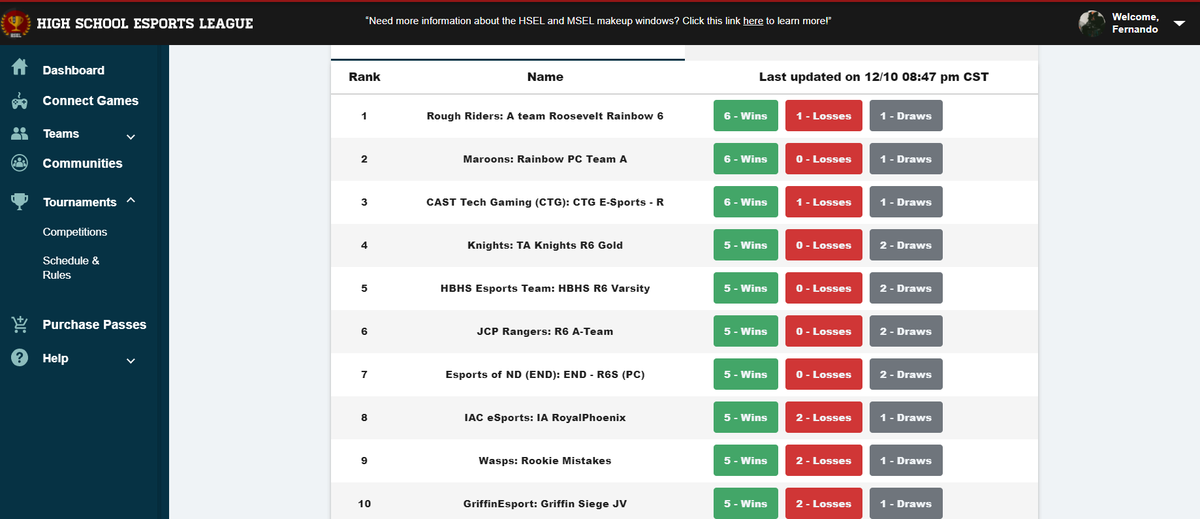Open the Dashboard home icon
The width and height of the screenshot is (1200, 519).
[x=19, y=69]
